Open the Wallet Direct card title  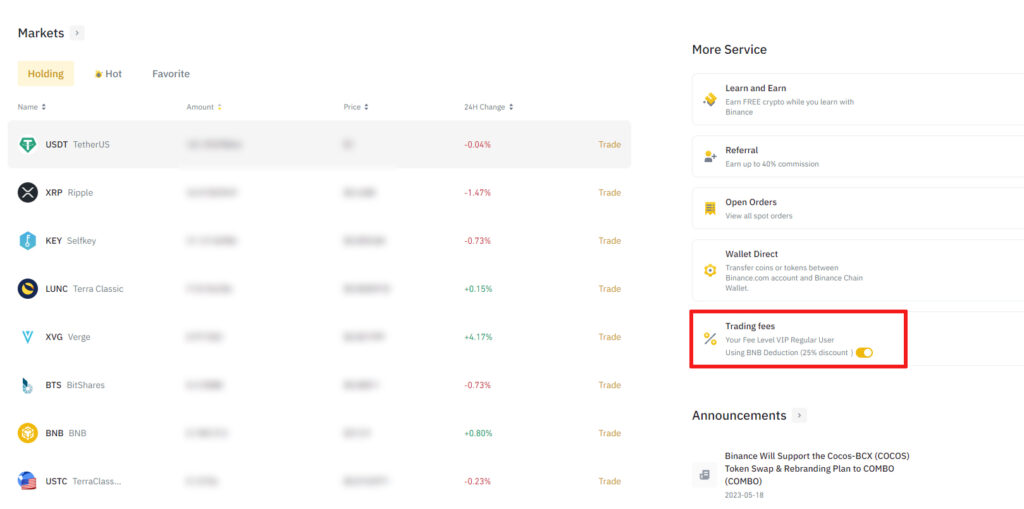tap(752, 254)
